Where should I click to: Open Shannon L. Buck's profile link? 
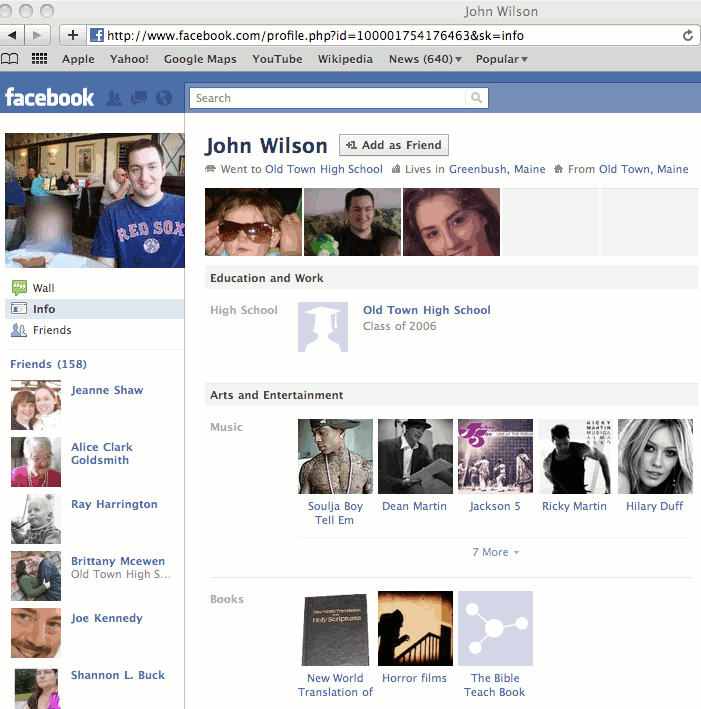pyautogui.click(x=118, y=675)
